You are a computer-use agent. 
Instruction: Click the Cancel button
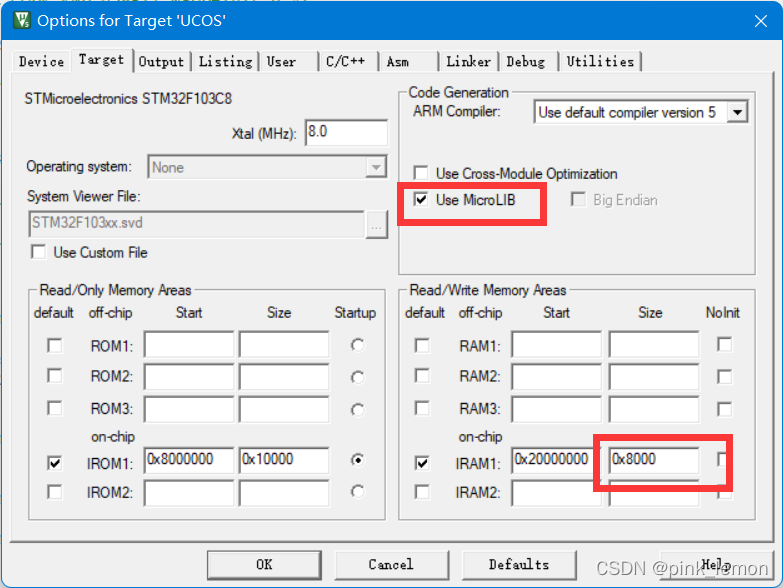[391, 565]
